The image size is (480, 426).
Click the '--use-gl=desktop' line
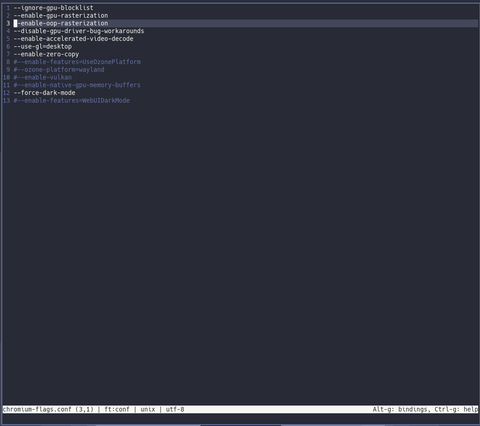coord(43,46)
